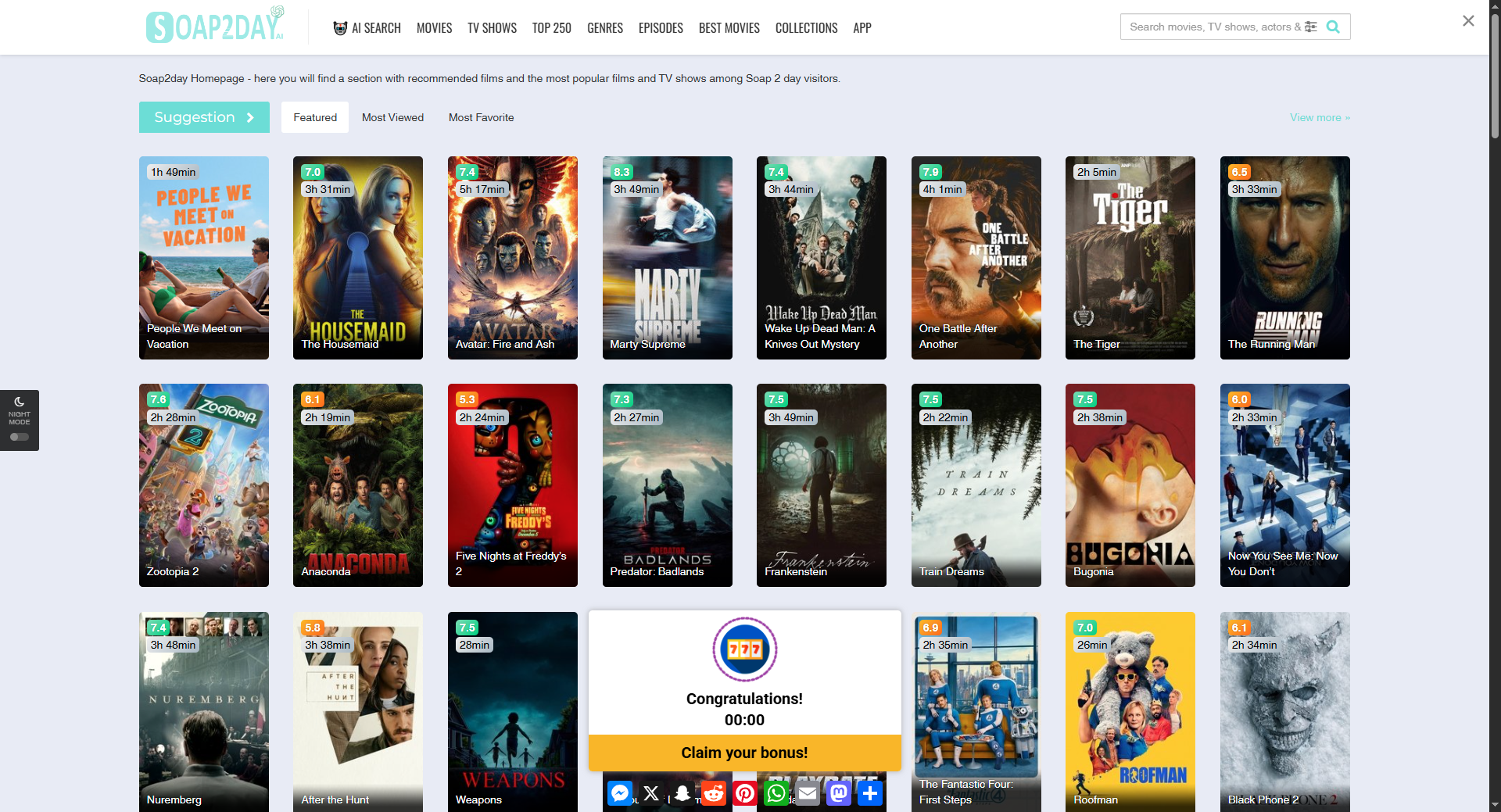Share on Reddit using the icon
The image size is (1501, 812).
coord(714,794)
